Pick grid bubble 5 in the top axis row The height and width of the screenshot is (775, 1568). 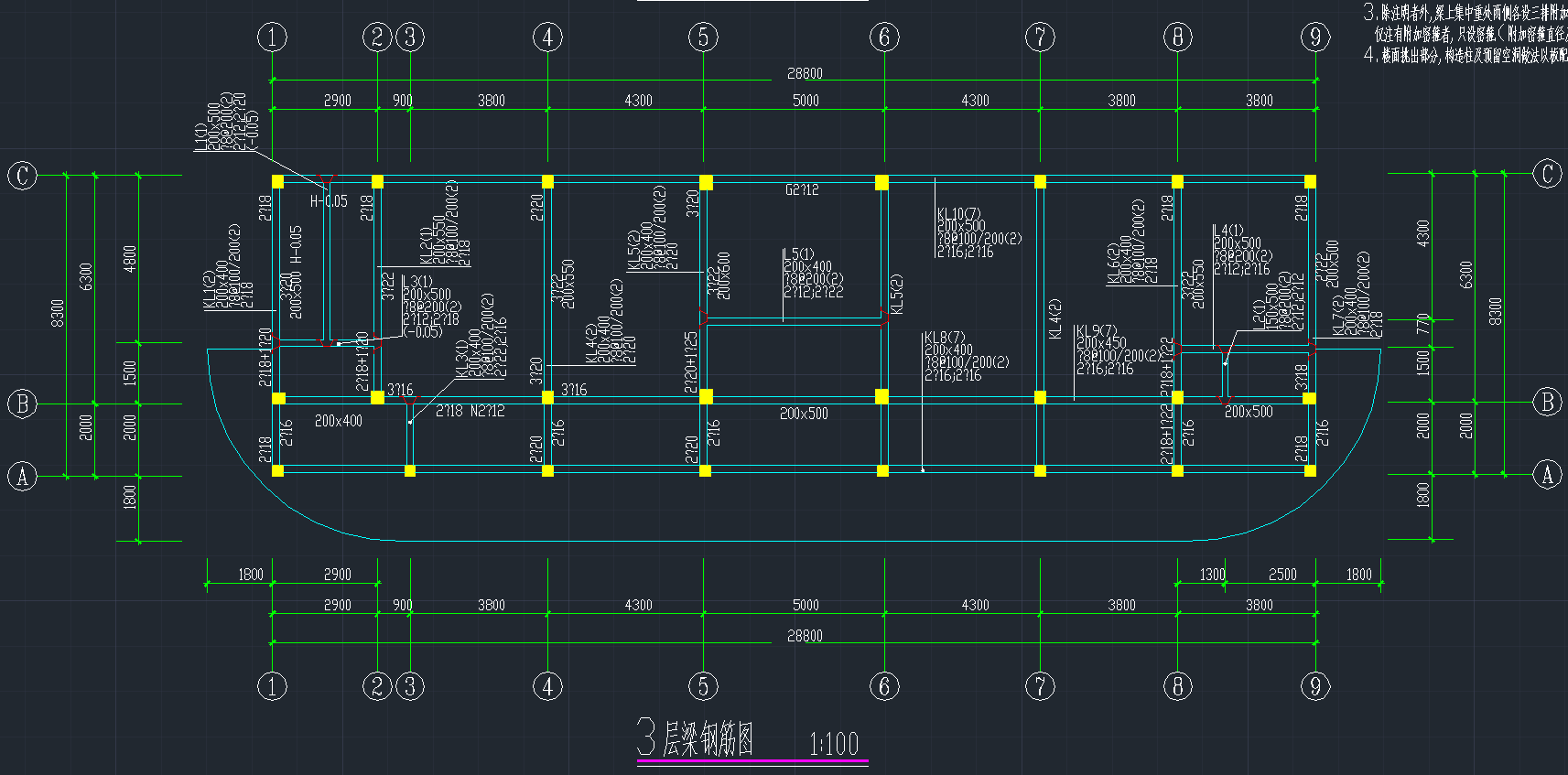pyautogui.click(x=703, y=38)
